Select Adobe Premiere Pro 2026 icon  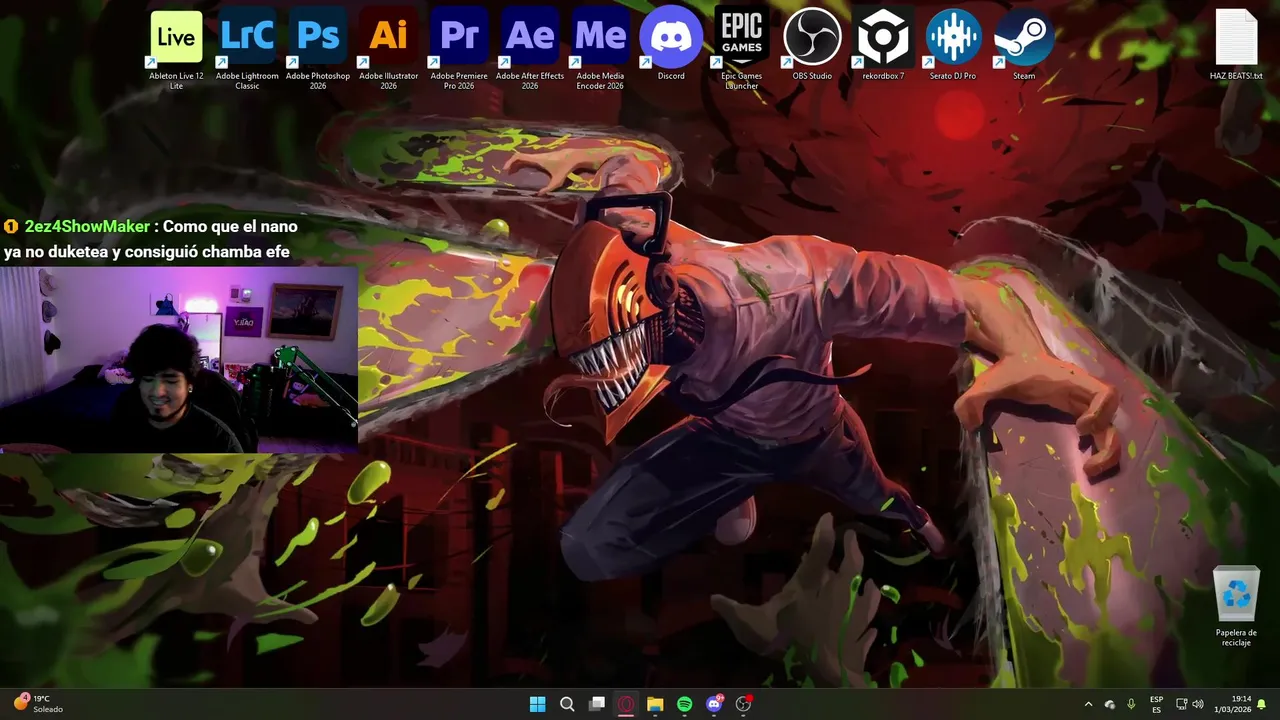coord(459,48)
